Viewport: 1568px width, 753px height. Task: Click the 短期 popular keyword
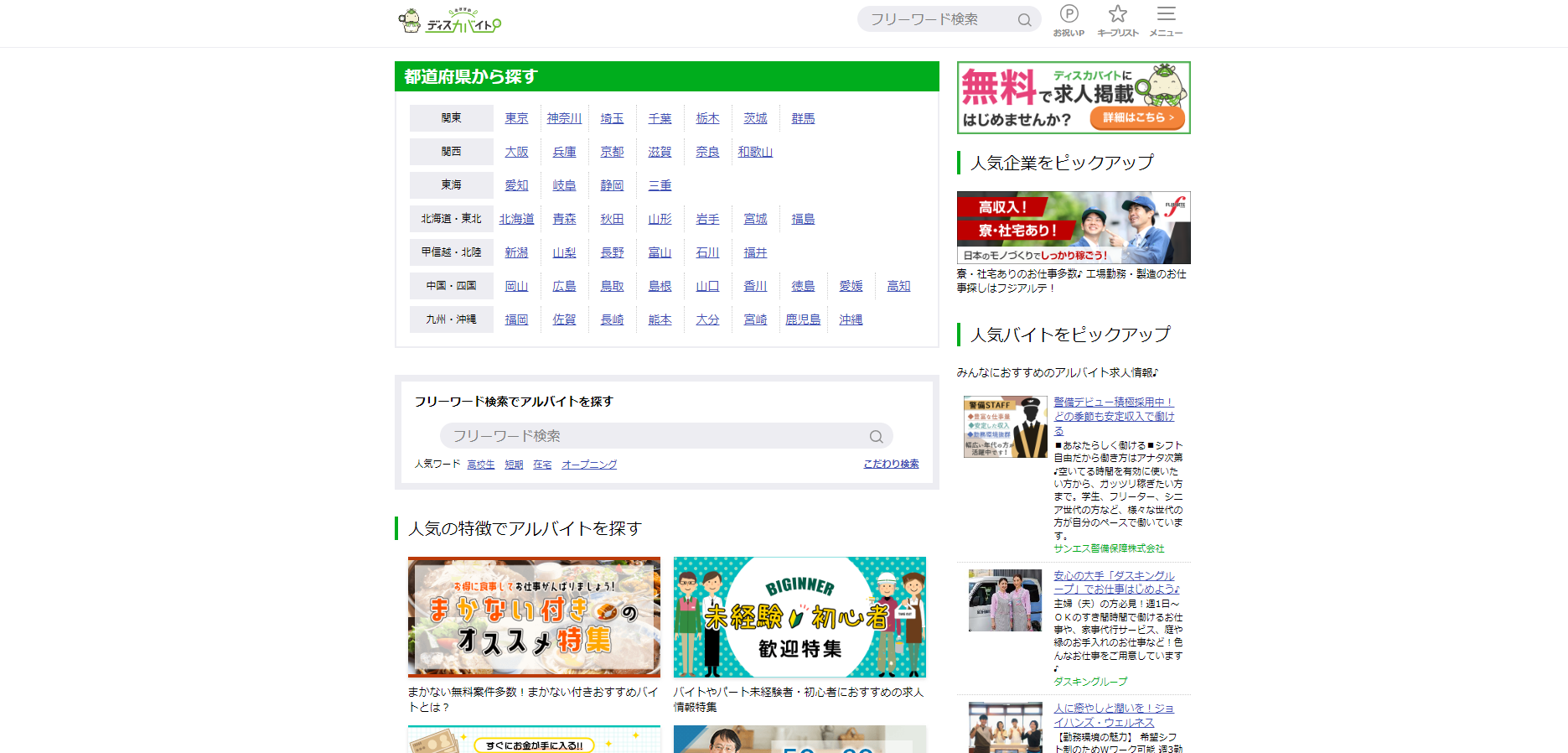pyautogui.click(x=514, y=464)
